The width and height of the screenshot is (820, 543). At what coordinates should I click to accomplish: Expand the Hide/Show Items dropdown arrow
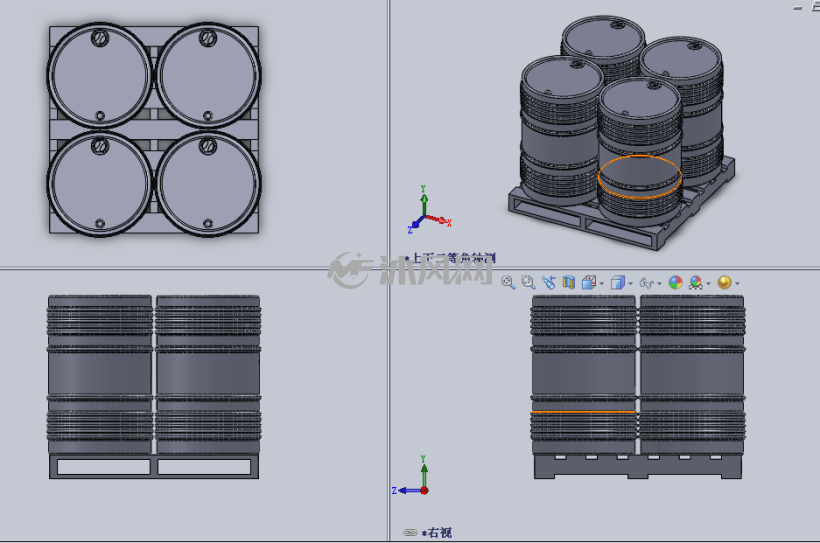[x=659, y=284]
